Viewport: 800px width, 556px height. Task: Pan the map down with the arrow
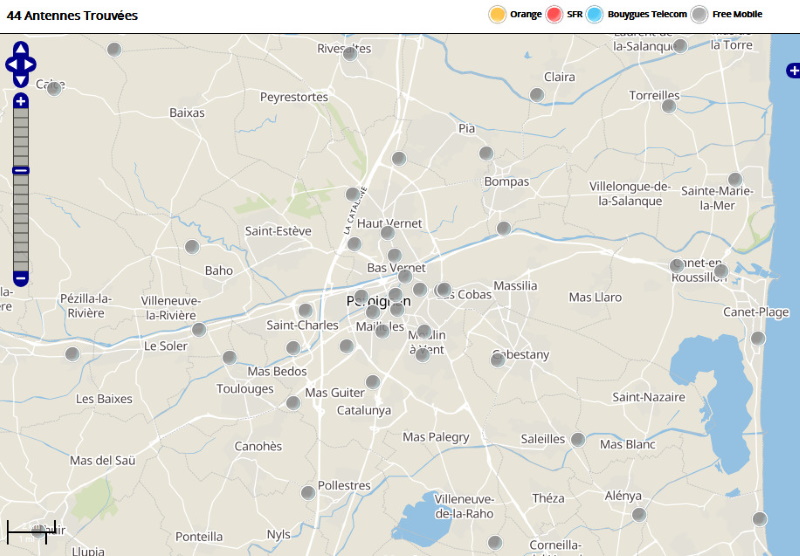tap(20, 81)
